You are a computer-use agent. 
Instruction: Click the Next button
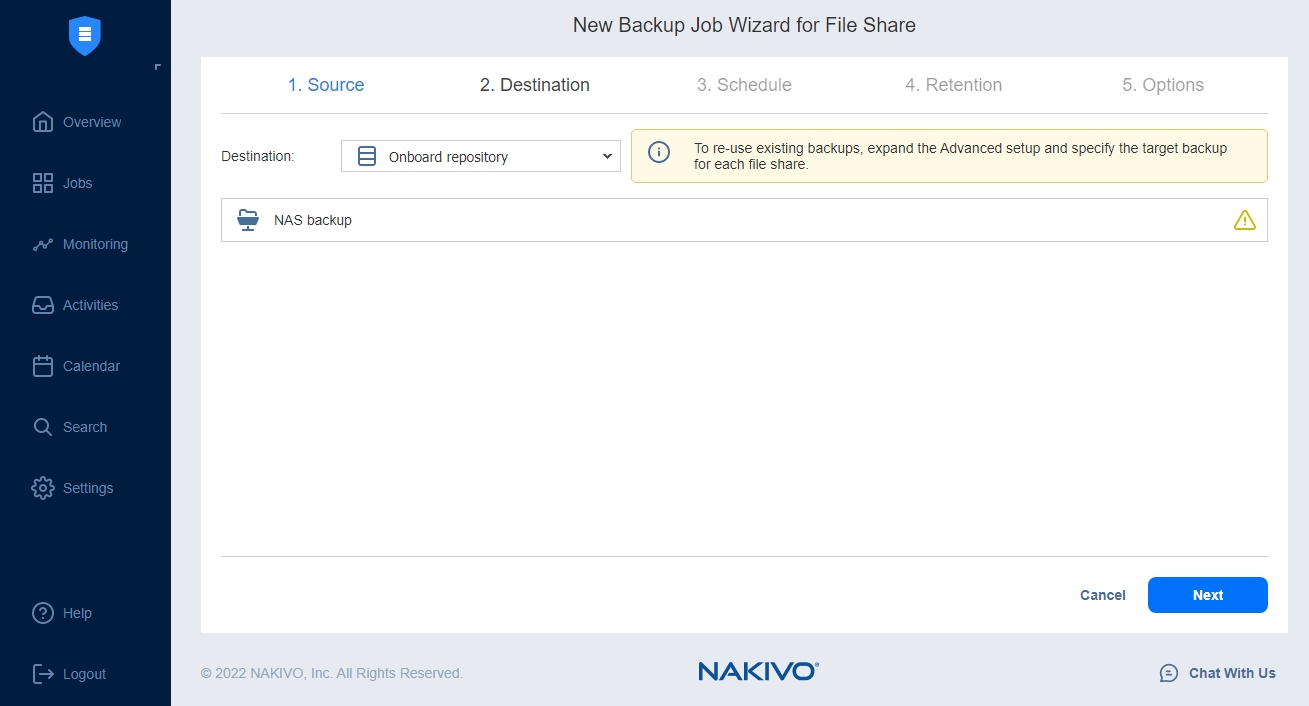[1207, 595]
